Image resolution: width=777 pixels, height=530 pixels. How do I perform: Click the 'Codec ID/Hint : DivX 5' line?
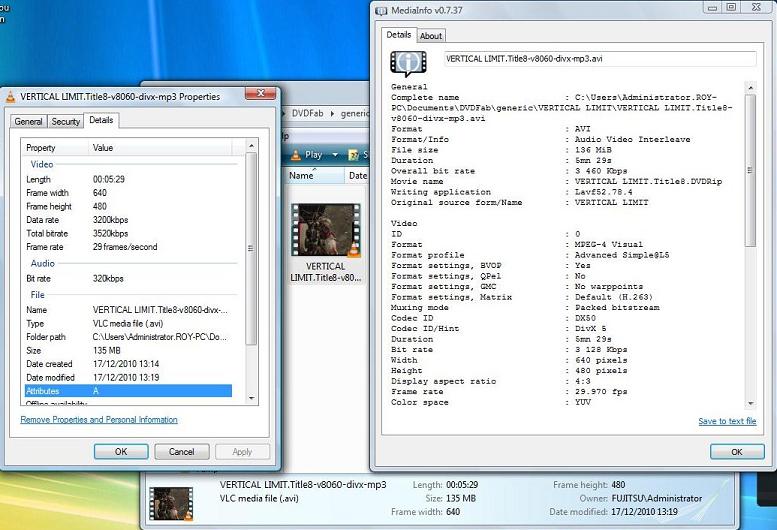[499, 328]
